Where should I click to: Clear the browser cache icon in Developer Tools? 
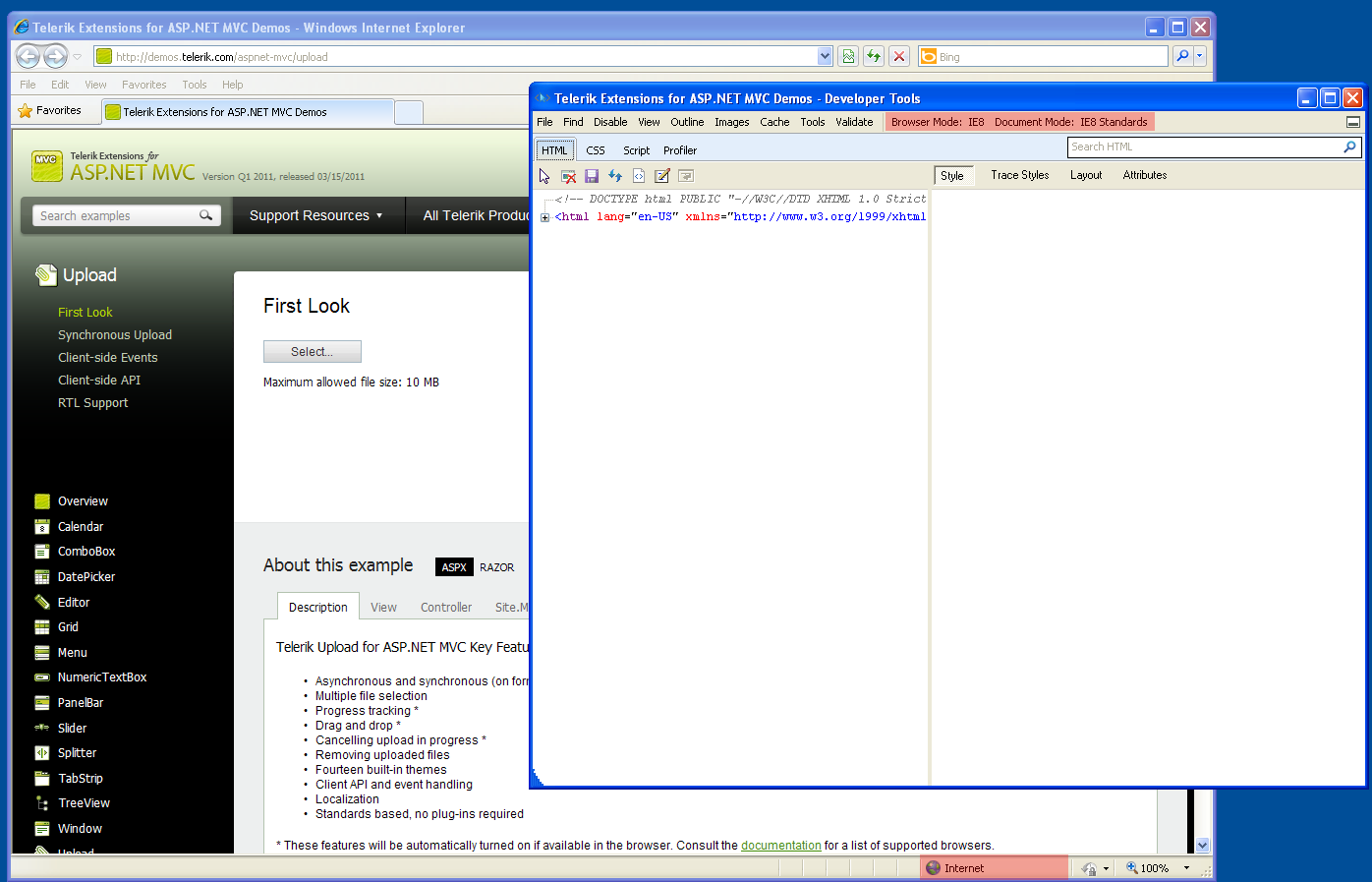pos(568,176)
